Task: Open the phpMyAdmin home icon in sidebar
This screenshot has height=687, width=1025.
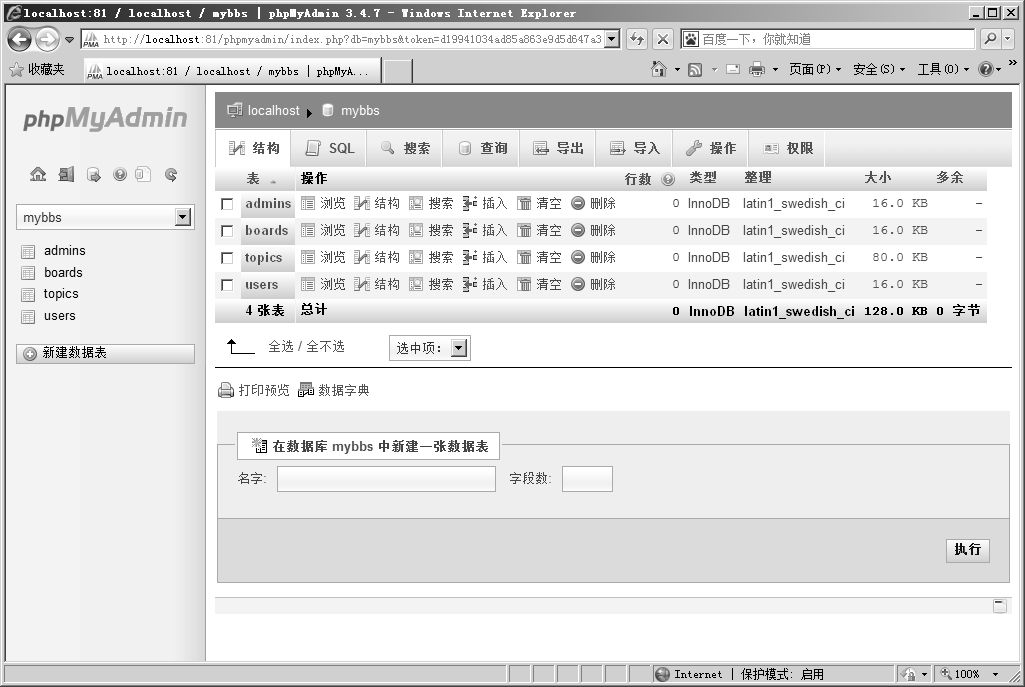Action: [x=38, y=174]
